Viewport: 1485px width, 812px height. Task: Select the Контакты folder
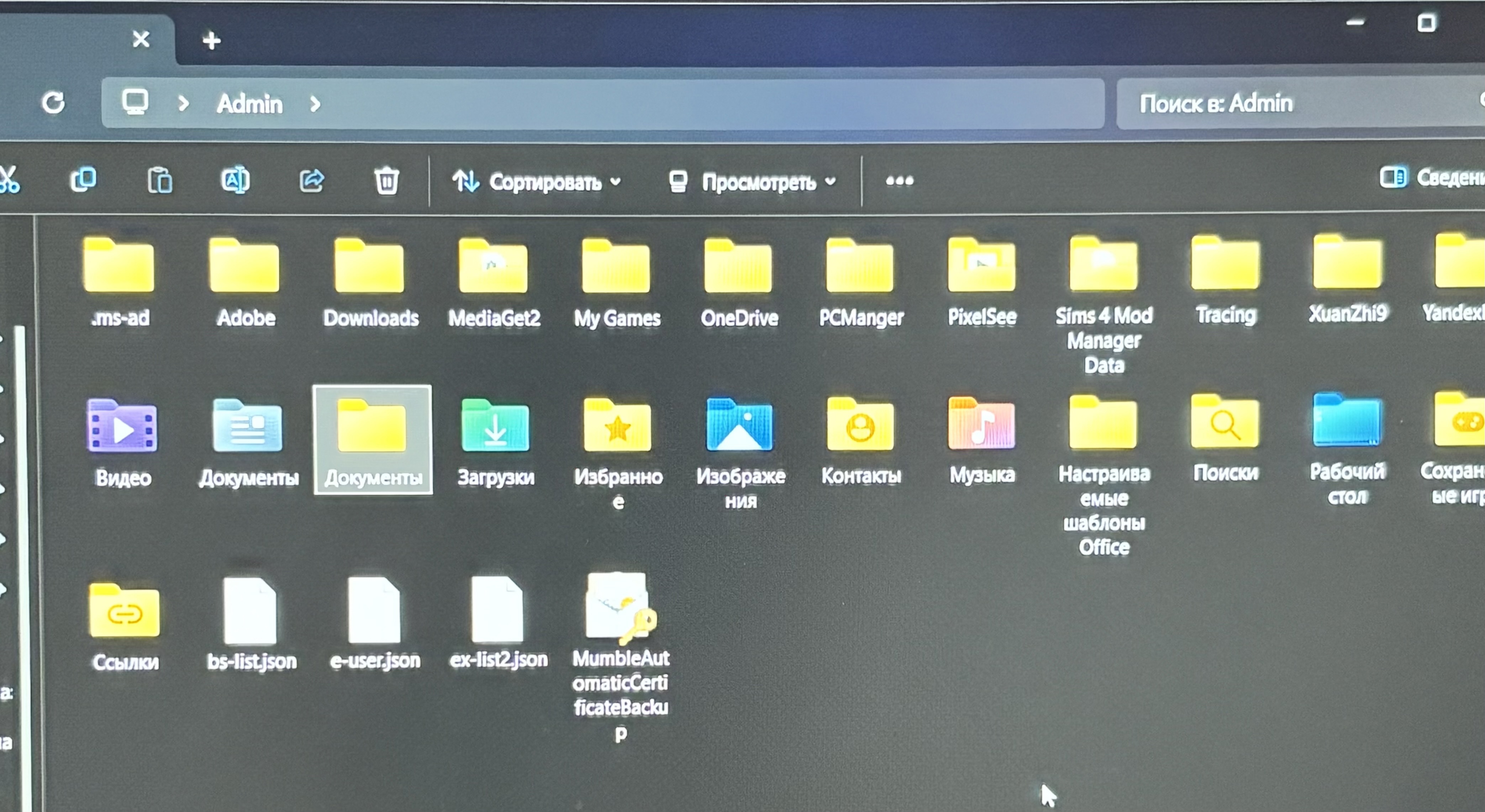861,442
